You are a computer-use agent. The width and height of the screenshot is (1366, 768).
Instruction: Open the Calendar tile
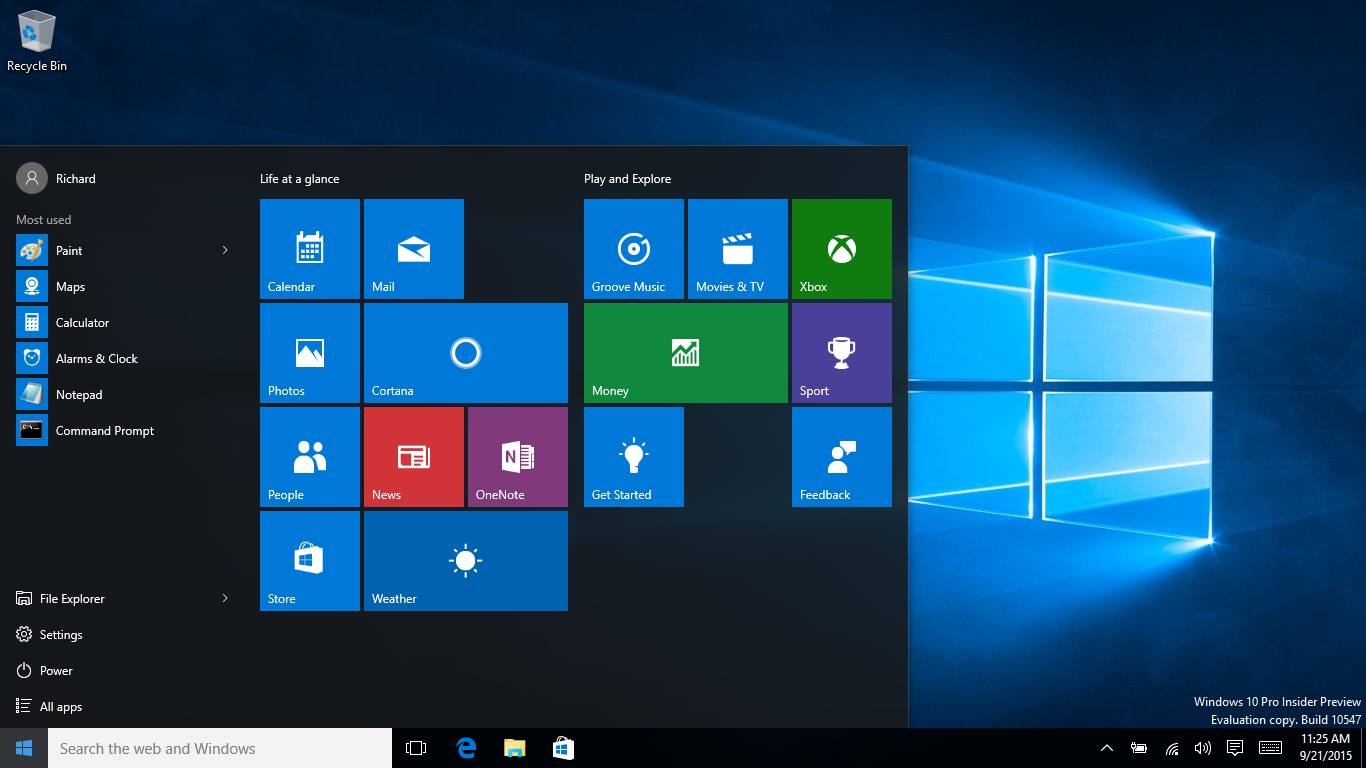310,249
